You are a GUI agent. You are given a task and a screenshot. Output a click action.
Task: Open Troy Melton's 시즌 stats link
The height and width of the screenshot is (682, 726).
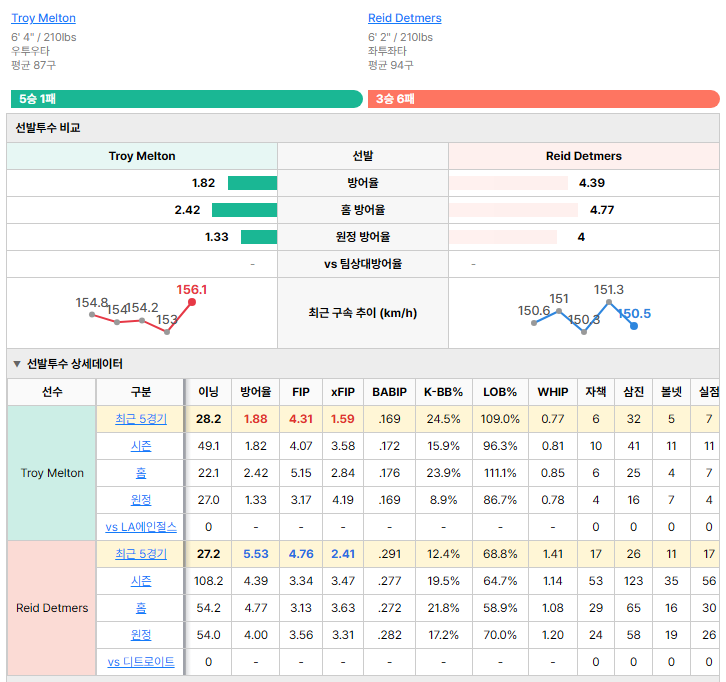pyautogui.click(x=141, y=446)
